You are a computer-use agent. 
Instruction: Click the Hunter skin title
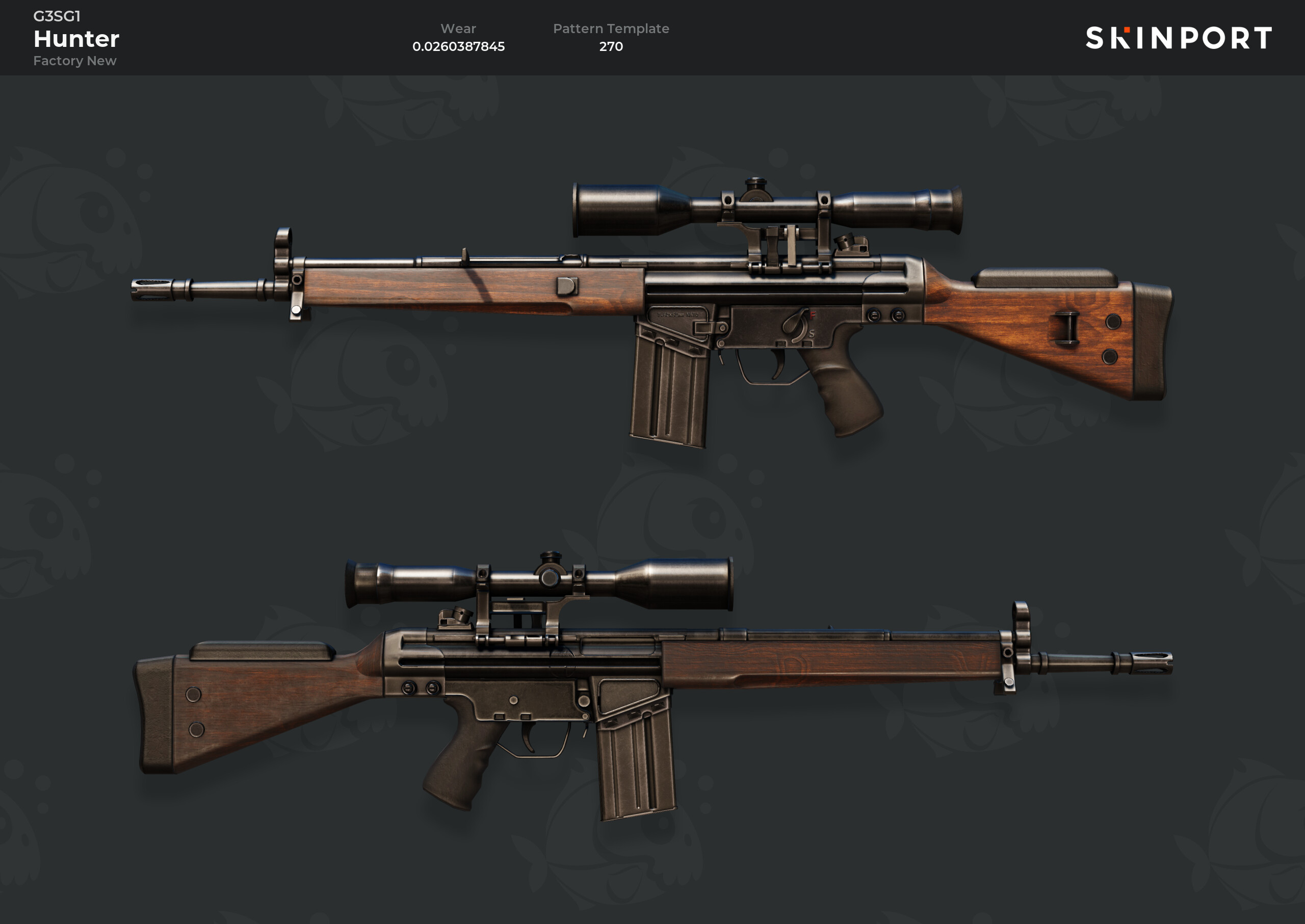(x=76, y=39)
